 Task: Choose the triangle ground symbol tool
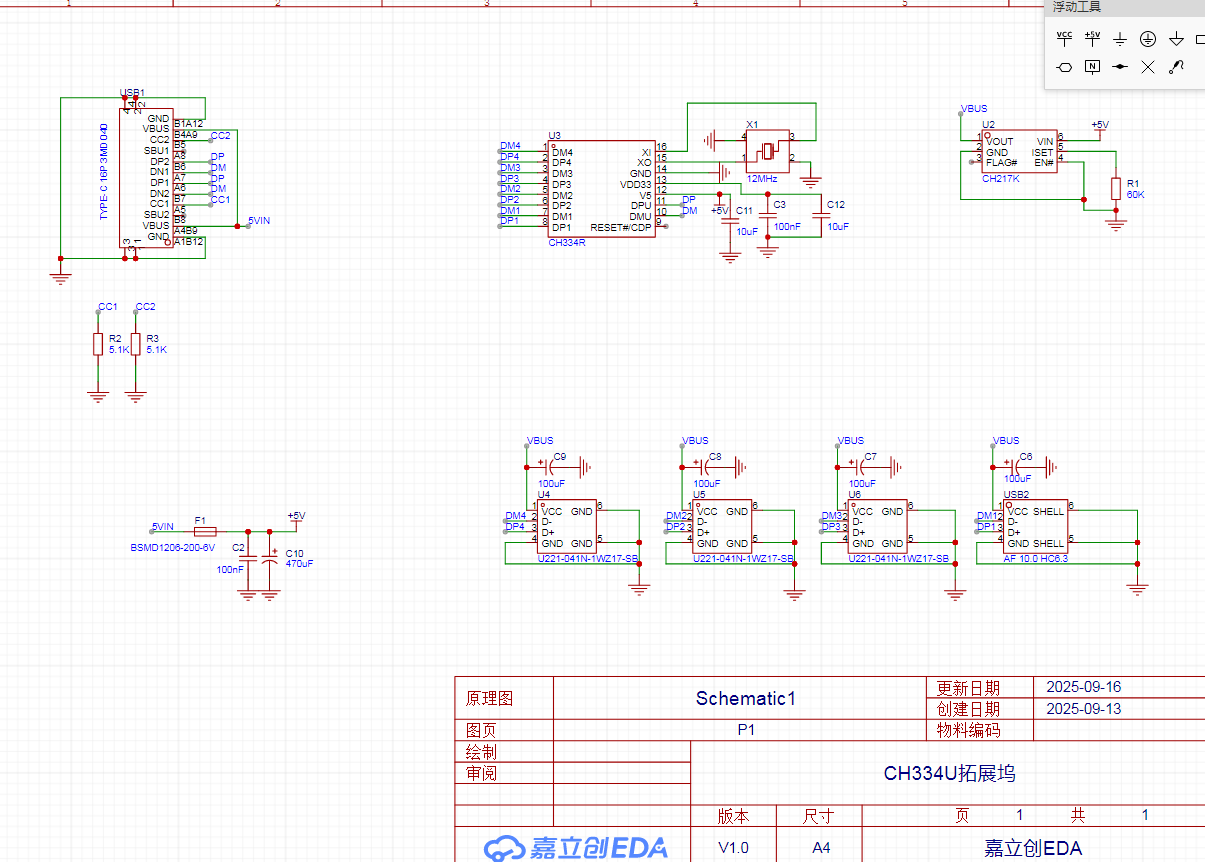point(1176,39)
